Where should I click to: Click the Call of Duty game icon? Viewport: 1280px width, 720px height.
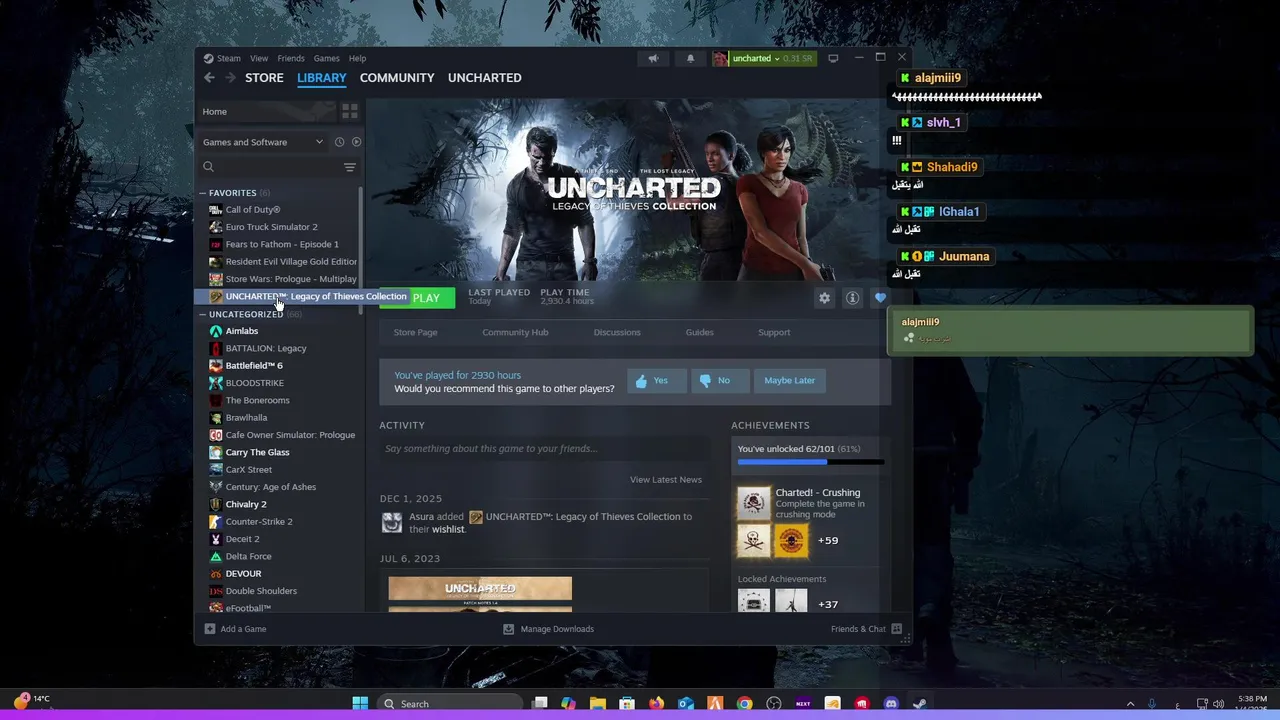[x=216, y=210]
